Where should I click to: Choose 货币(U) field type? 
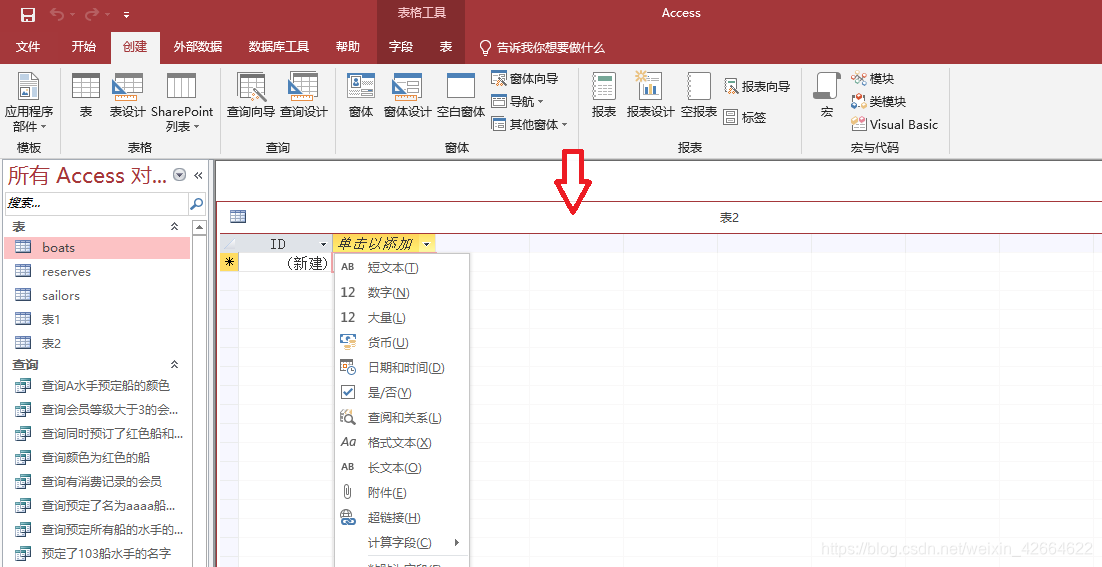coord(401,342)
